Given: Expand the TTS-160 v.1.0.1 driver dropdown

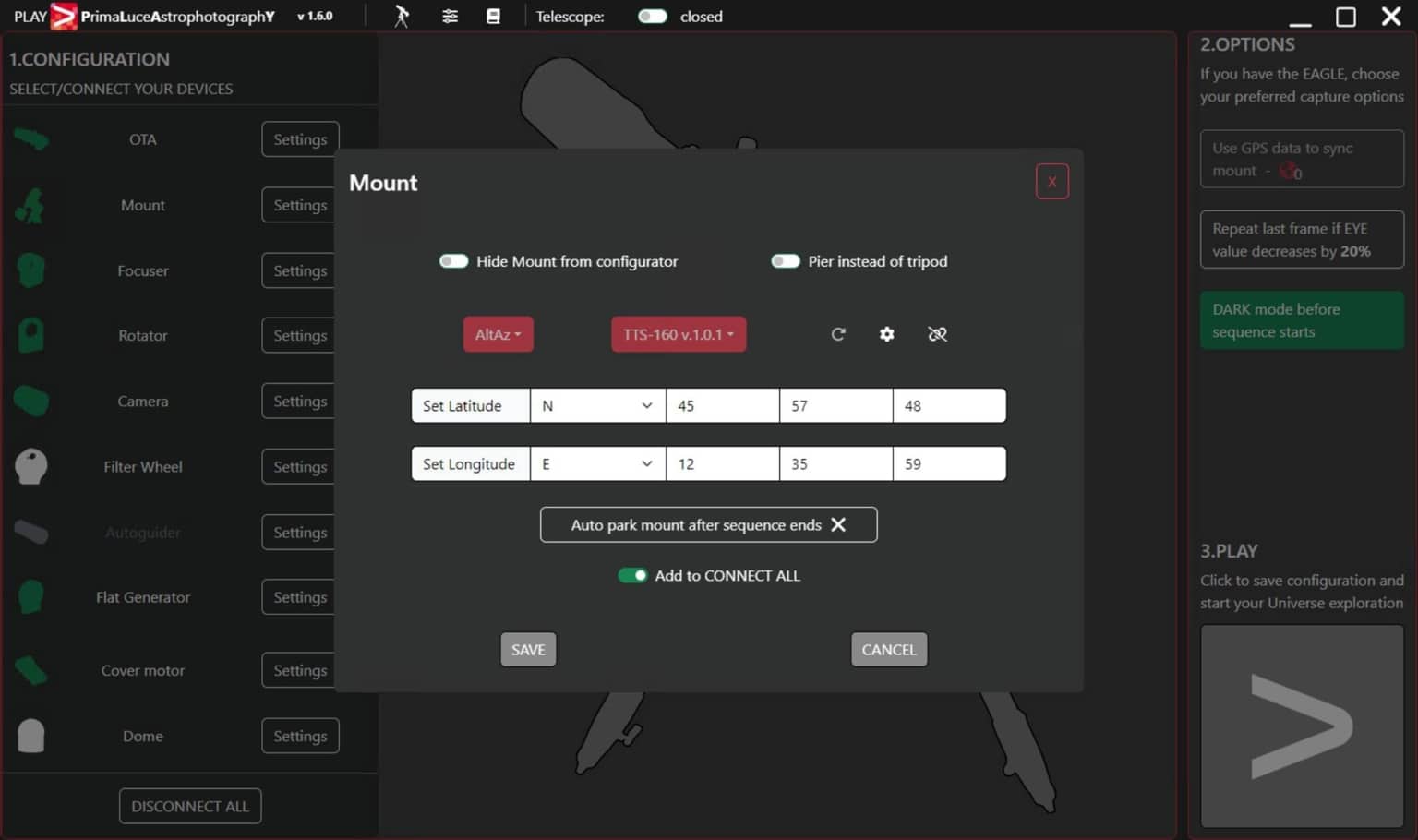Looking at the screenshot, I should tap(678, 334).
